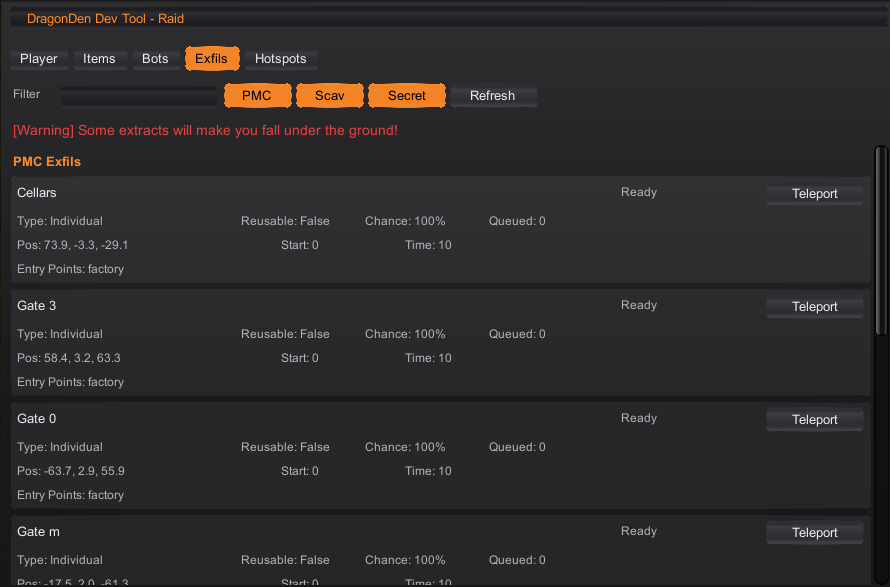Click the Ready status for Gate m
890x587 pixels.
point(639,531)
